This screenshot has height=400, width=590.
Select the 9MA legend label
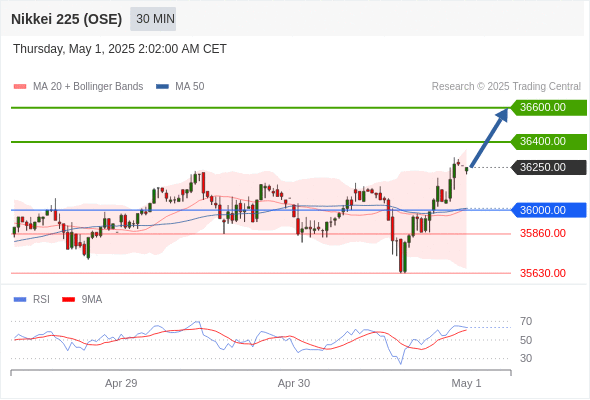click(92, 300)
